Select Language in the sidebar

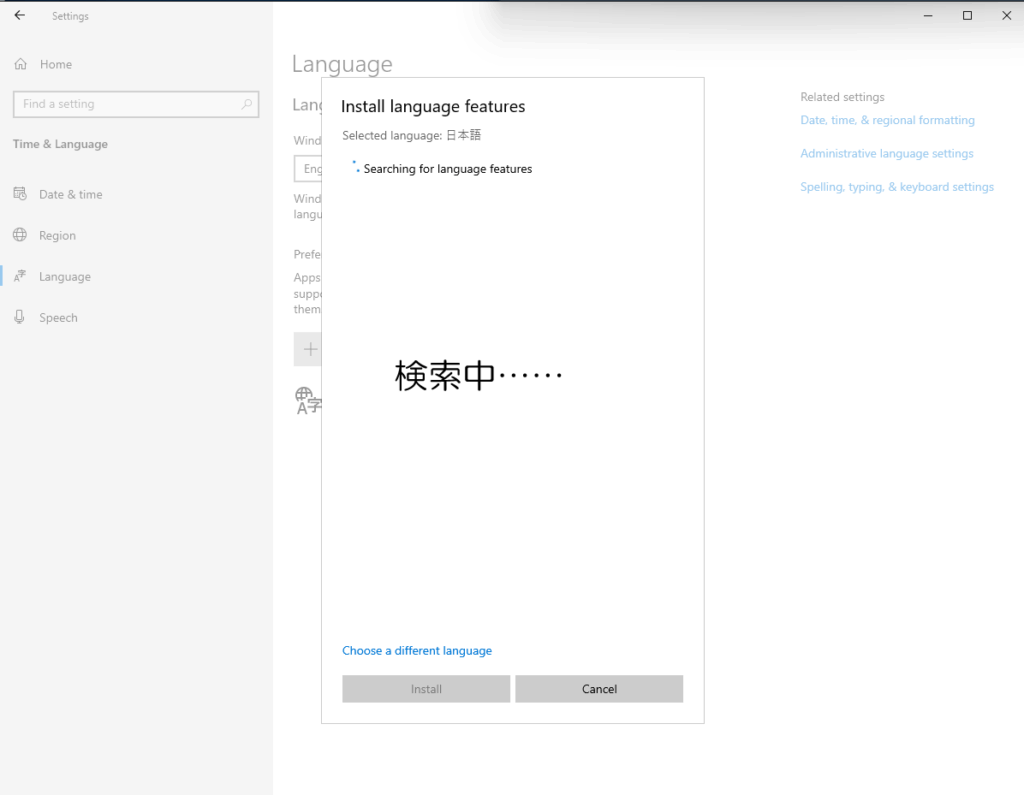point(64,277)
